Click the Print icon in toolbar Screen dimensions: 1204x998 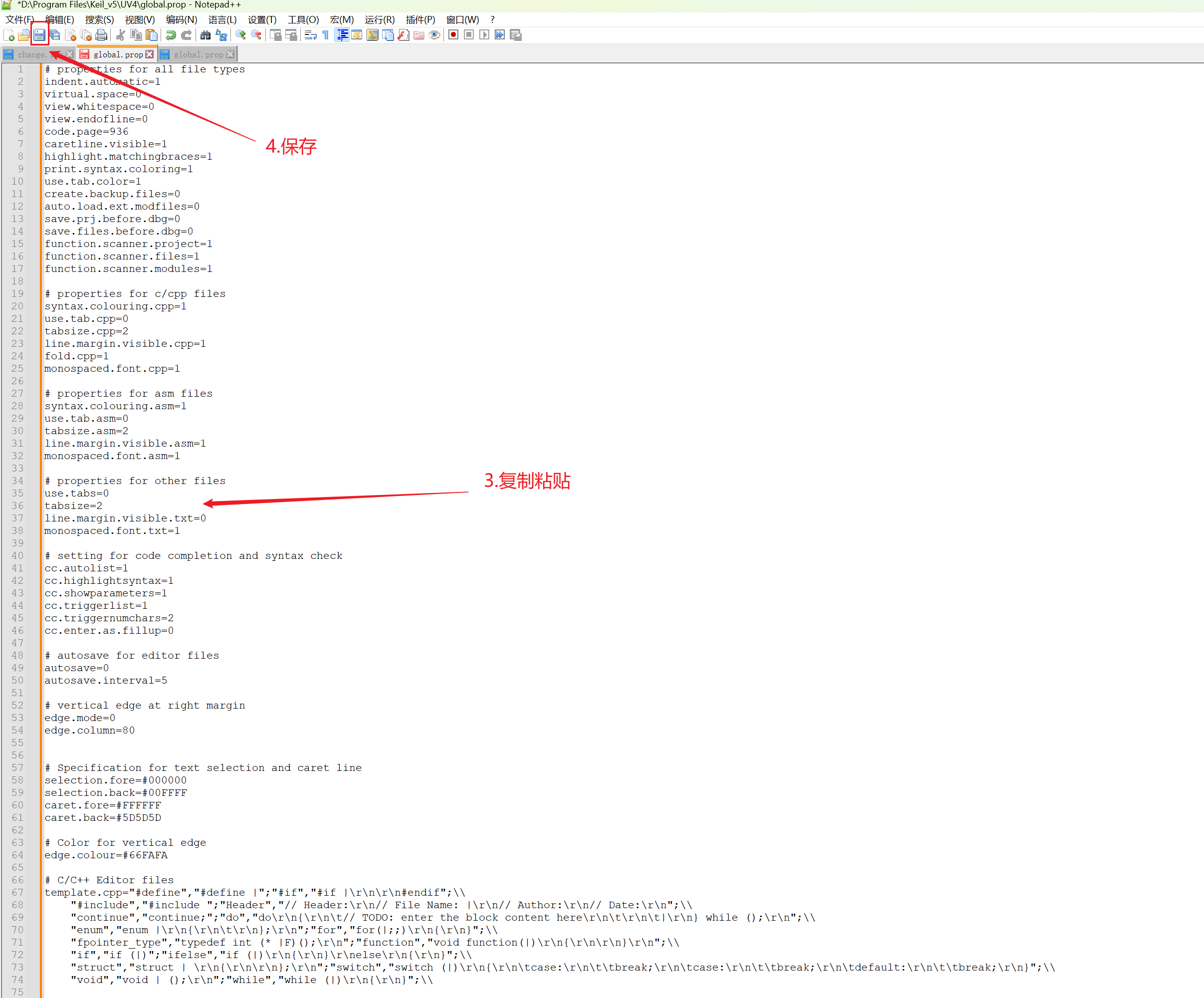point(101,35)
